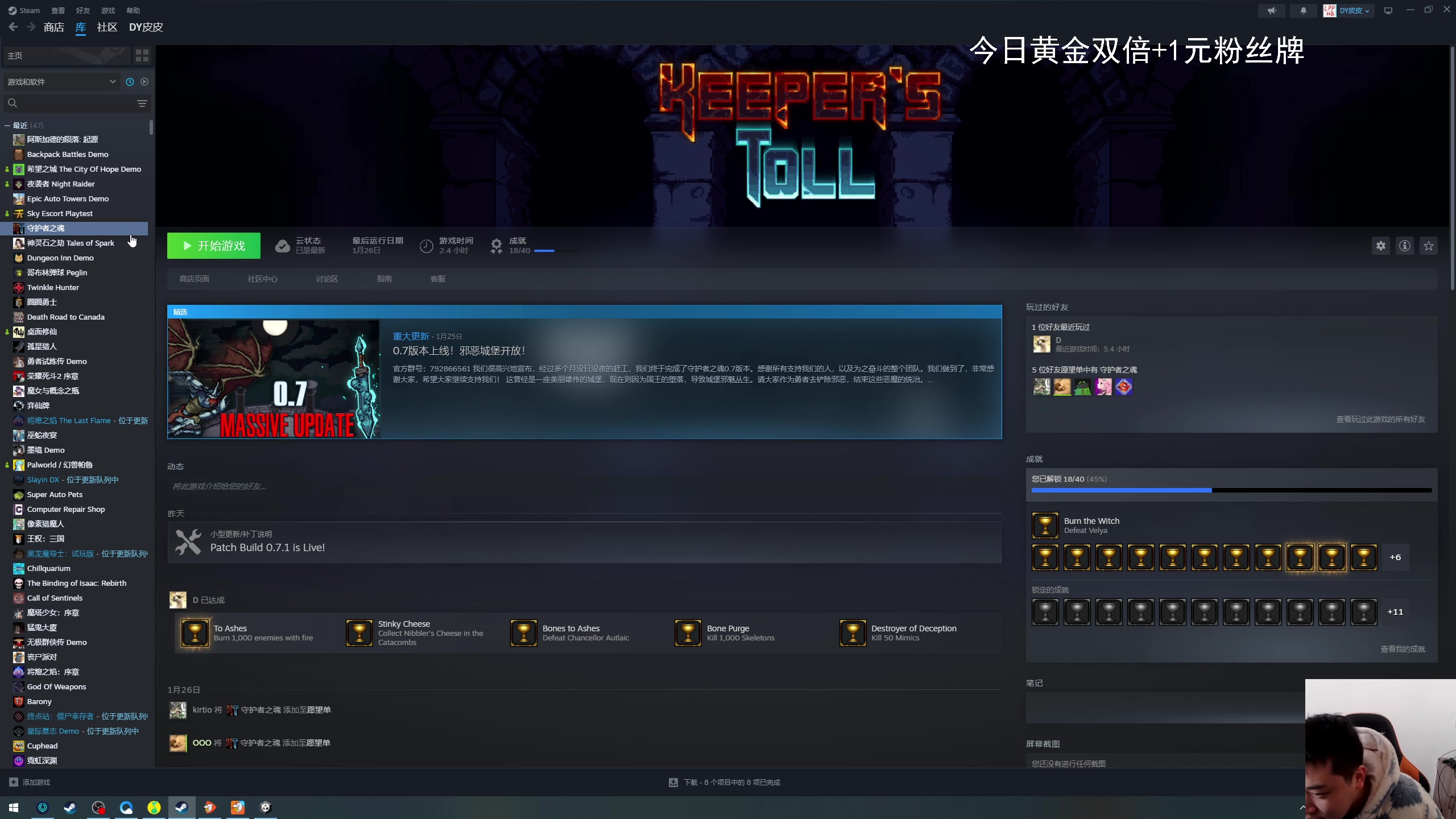Expand +6 more unlocked achievements
Viewport: 1456px width, 819px height.
1395,557
